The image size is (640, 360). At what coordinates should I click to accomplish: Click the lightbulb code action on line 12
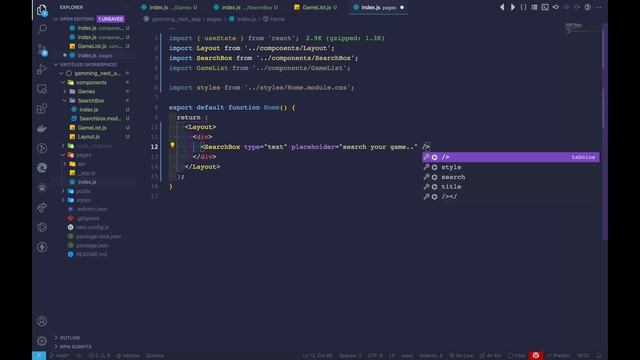(172, 145)
